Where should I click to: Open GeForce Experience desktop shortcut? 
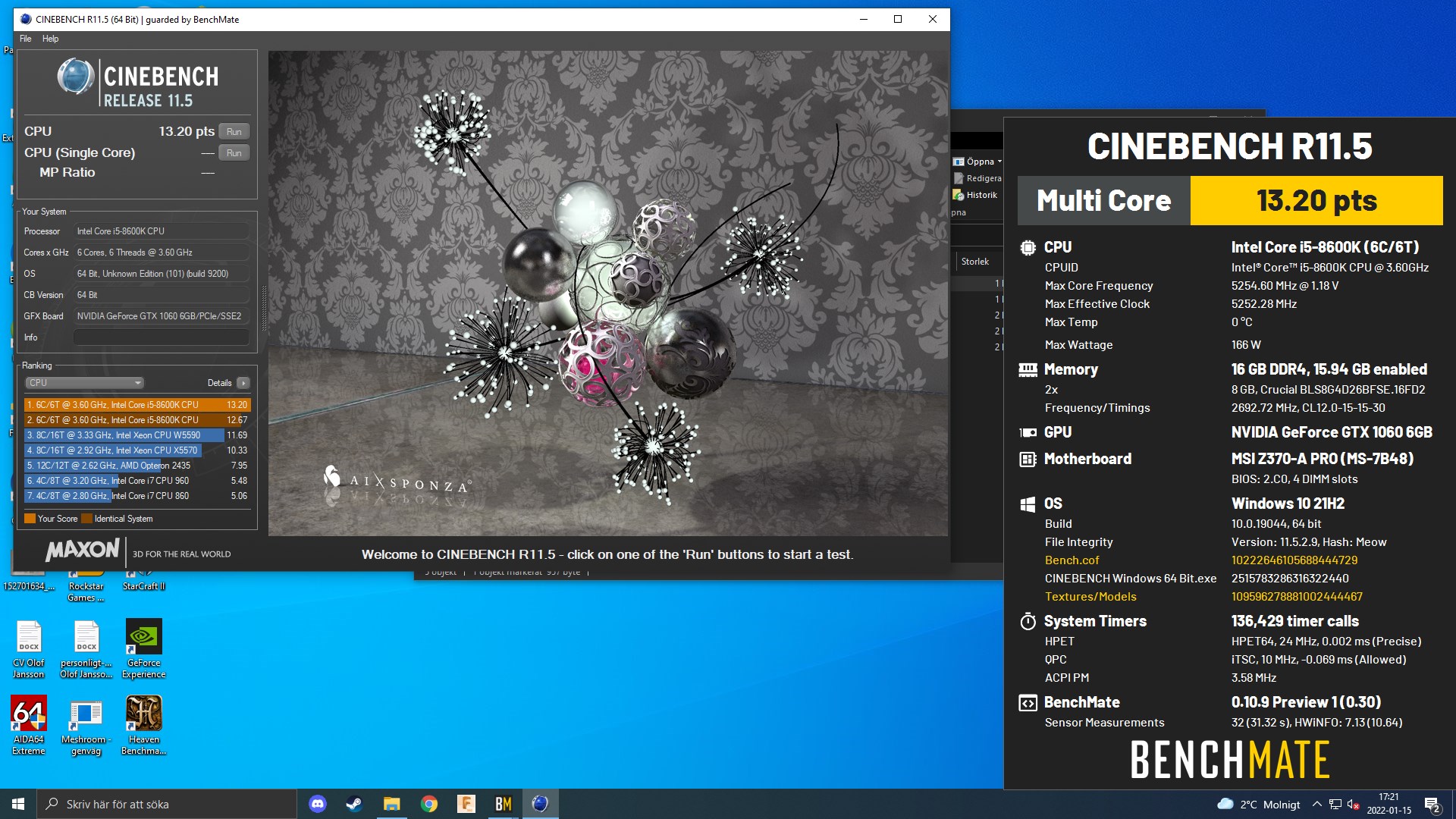point(144,648)
